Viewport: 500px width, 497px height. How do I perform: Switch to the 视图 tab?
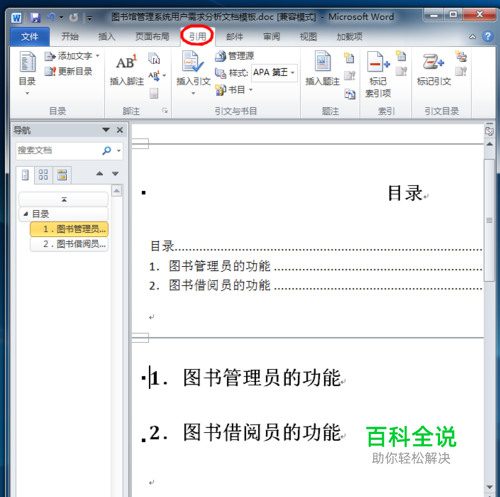(308, 36)
